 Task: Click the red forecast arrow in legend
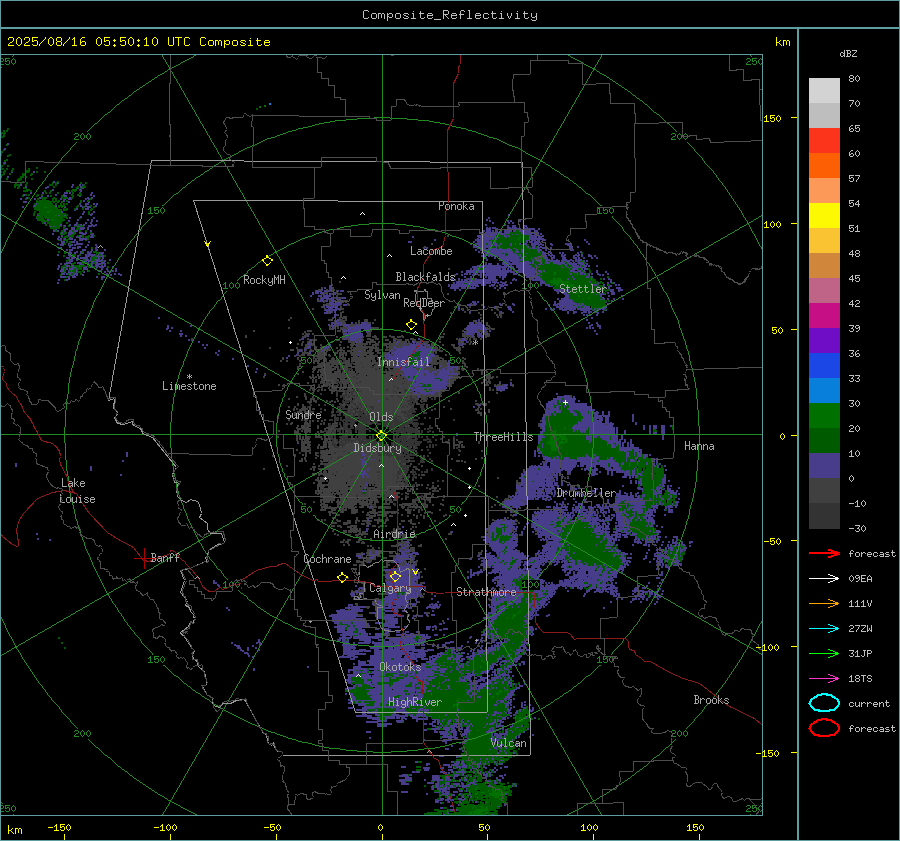point(824,553)
